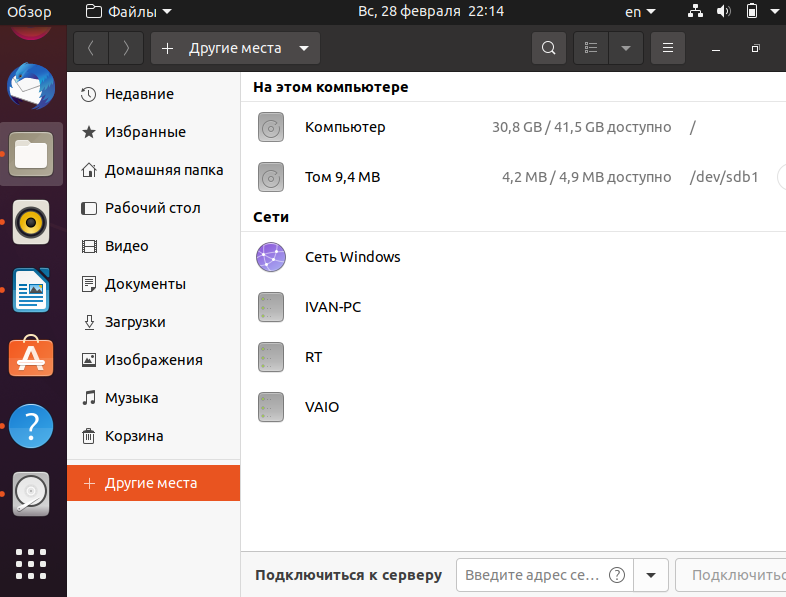Open Thunderbird mail from dock
This screenshot has width=786, height=597.
[31, 86]
